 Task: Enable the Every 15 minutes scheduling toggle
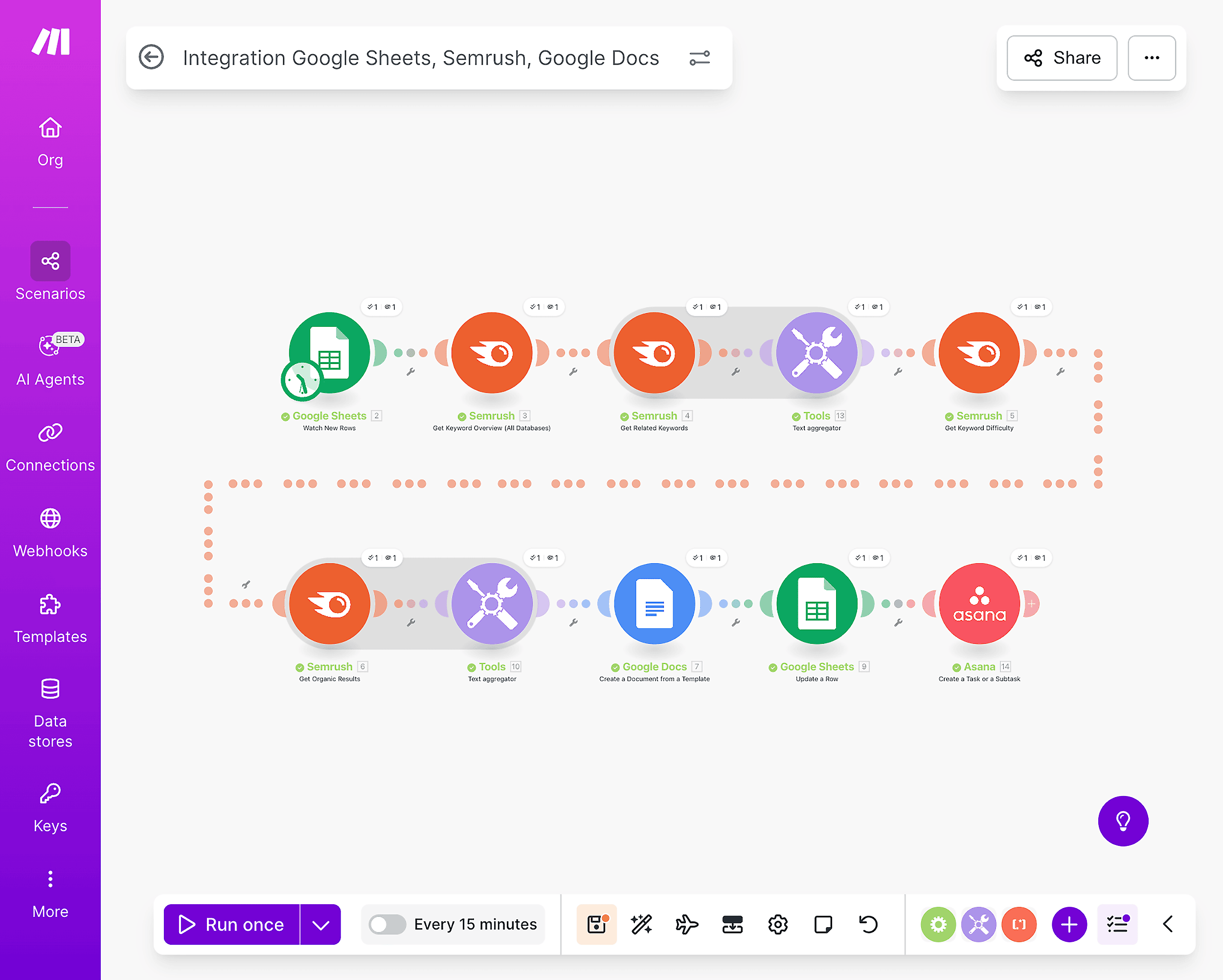(388, 924)
